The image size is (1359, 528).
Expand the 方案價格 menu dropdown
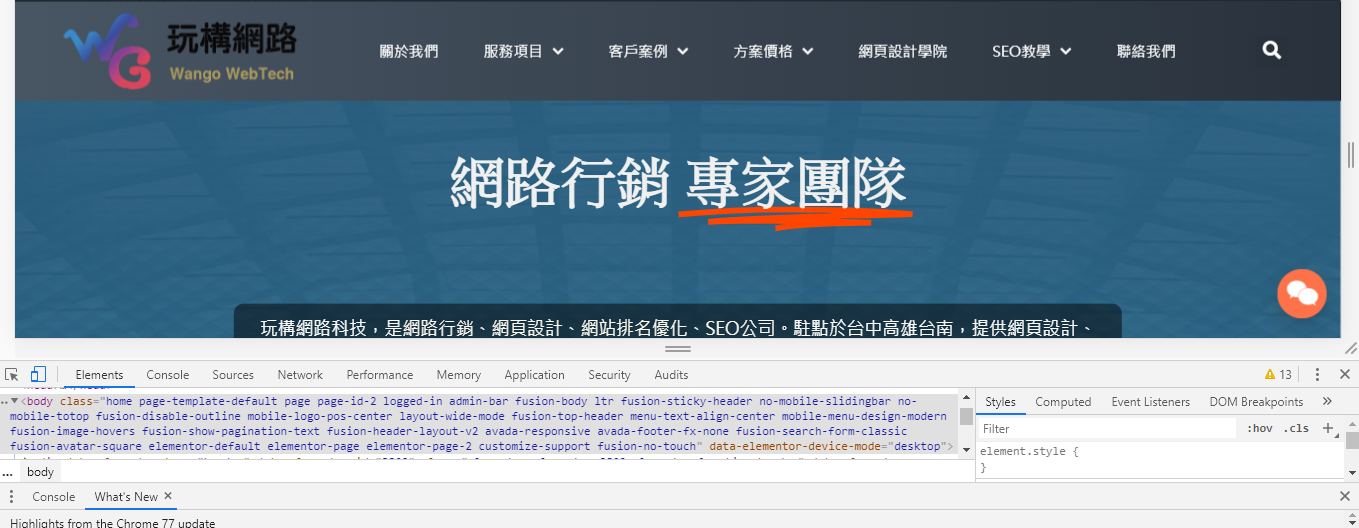[x=774, y=51]
